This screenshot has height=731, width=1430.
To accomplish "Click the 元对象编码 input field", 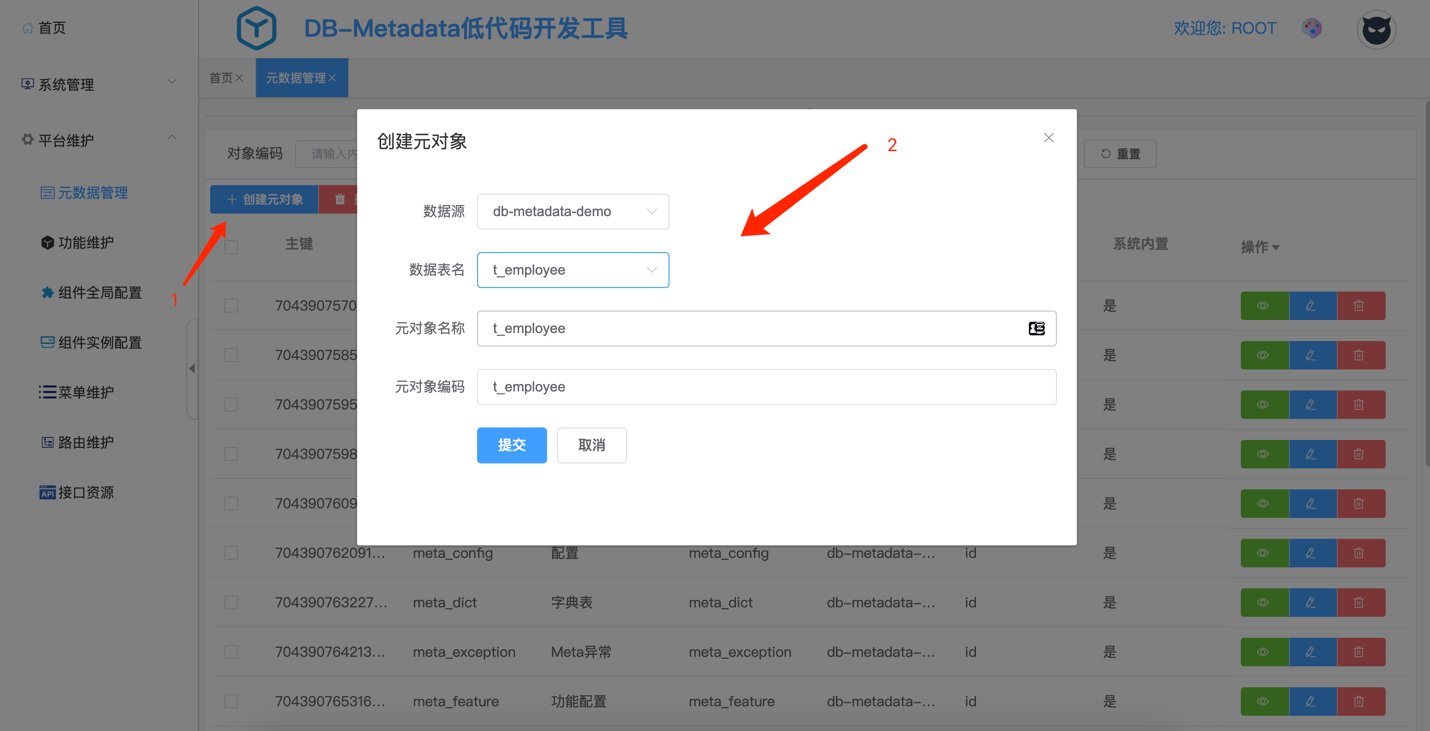I will click(766, 387).
